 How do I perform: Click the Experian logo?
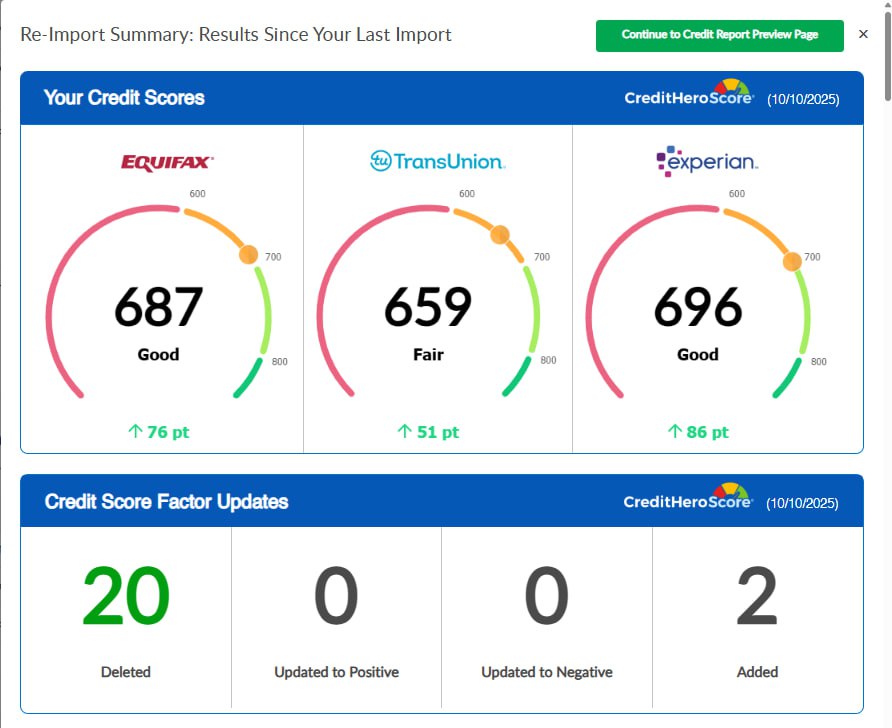pyautogui.click(x=707, y=161)
